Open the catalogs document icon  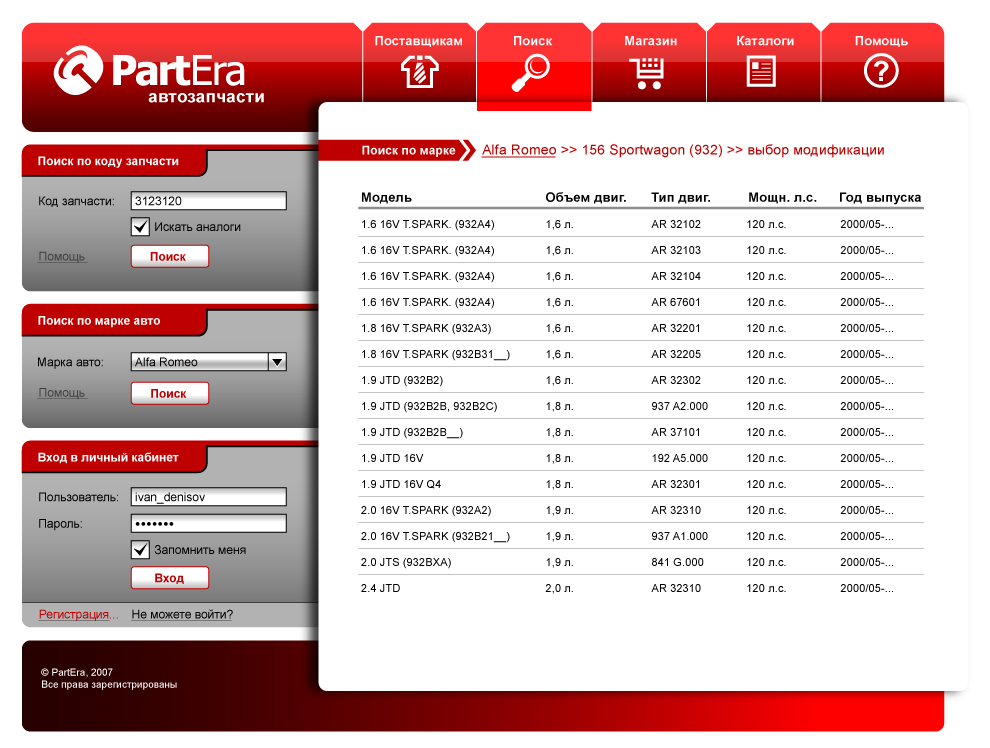coord(762,72)
